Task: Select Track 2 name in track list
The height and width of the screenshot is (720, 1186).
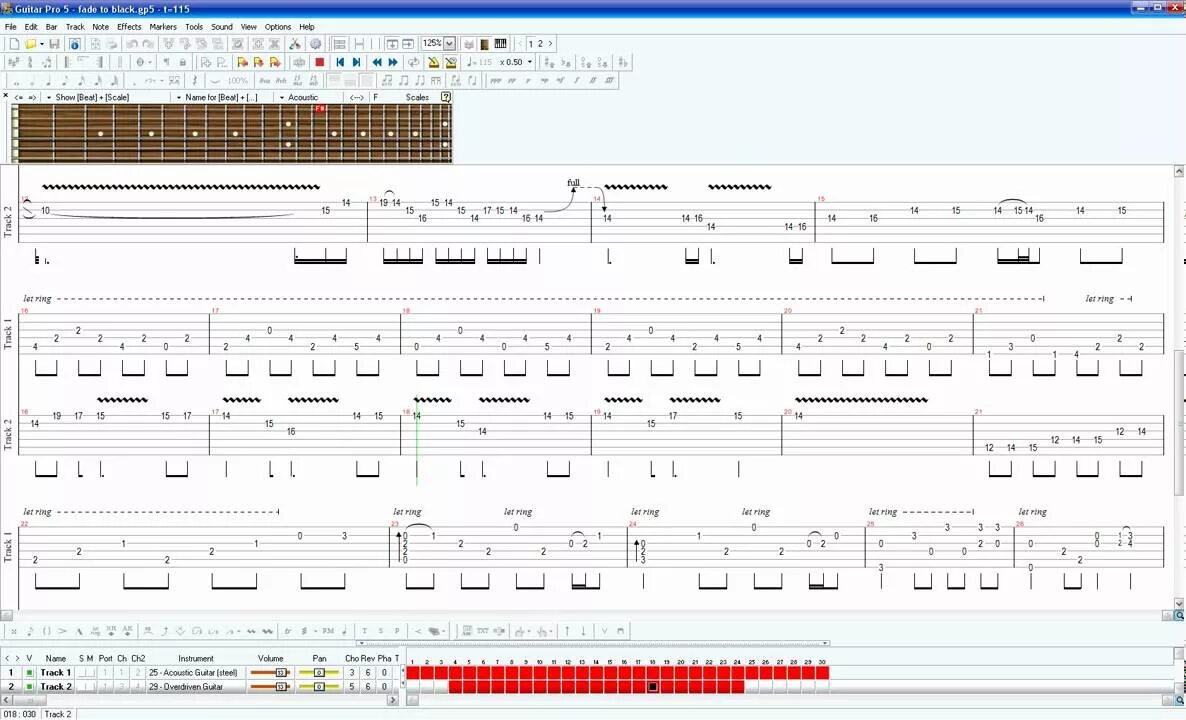Action: tap(56, 687)
